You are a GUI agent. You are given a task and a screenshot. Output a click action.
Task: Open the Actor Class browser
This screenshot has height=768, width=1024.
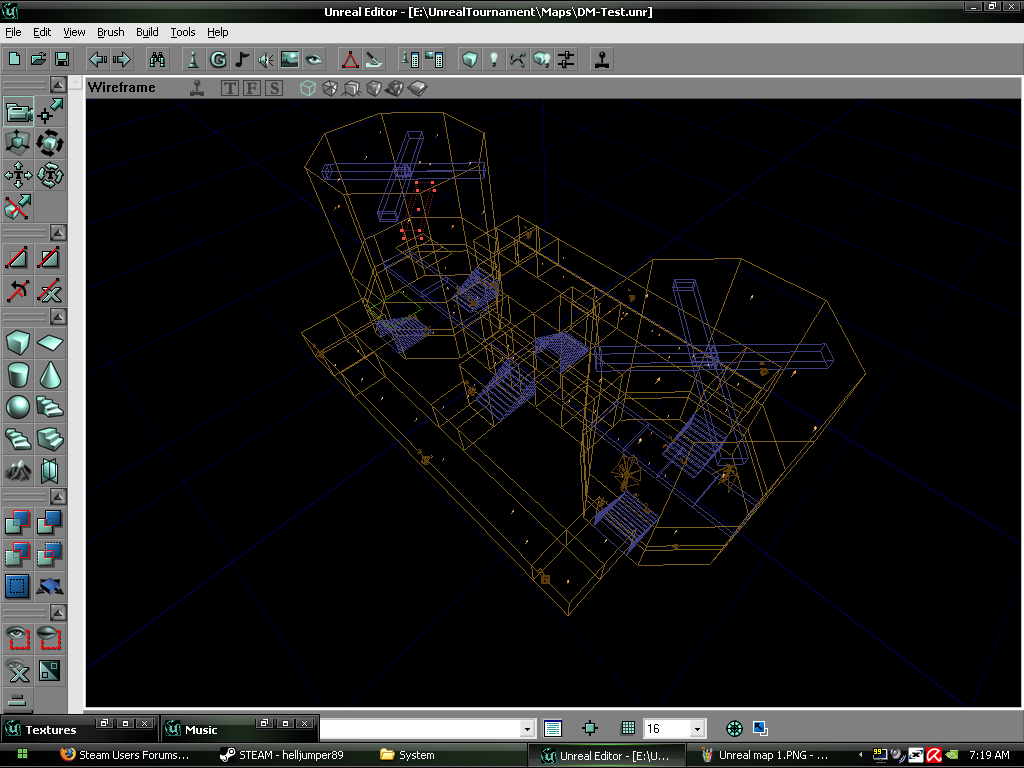[193, 59]
